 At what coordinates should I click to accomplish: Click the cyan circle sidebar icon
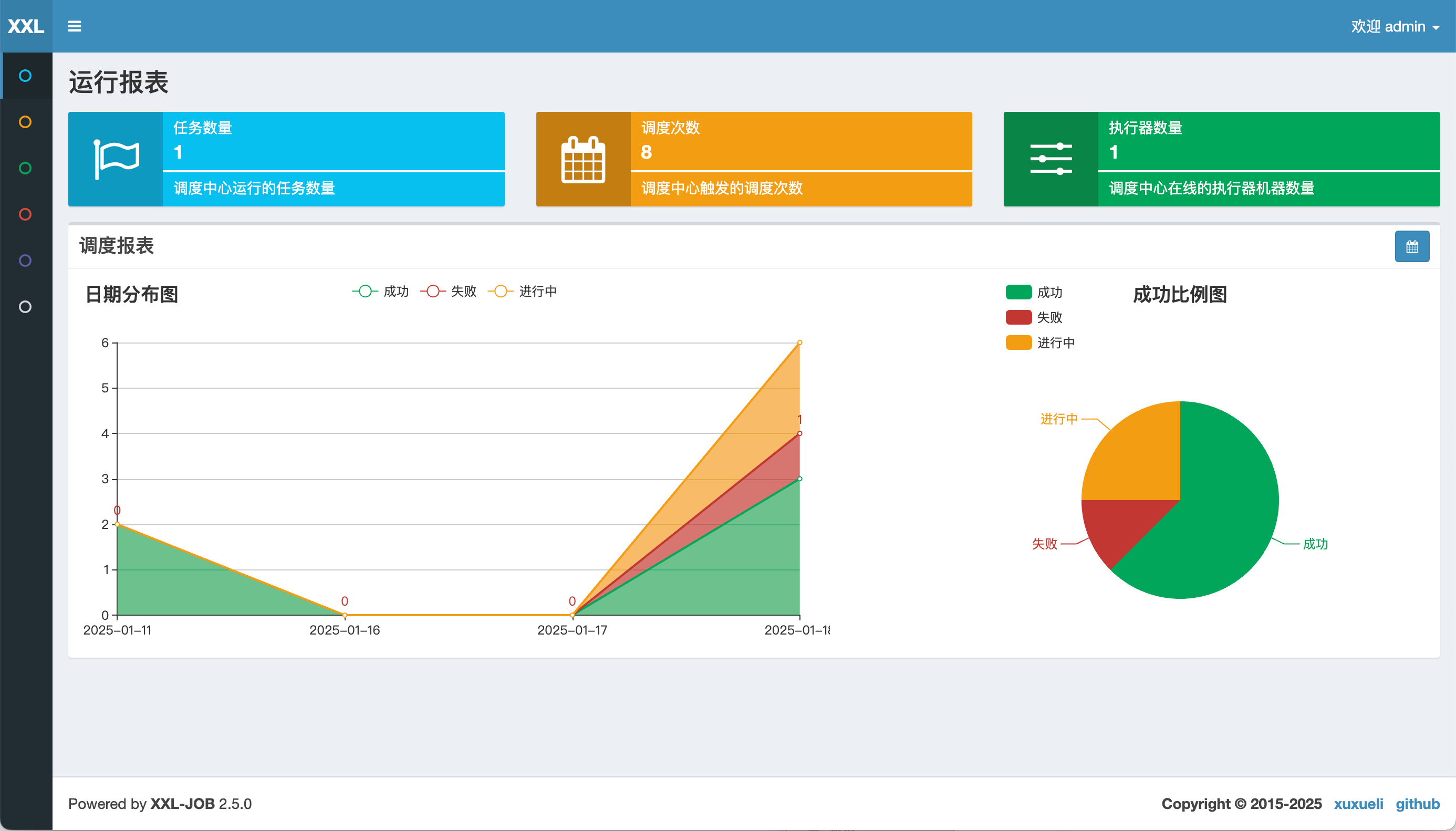click(x=25, y=75)
